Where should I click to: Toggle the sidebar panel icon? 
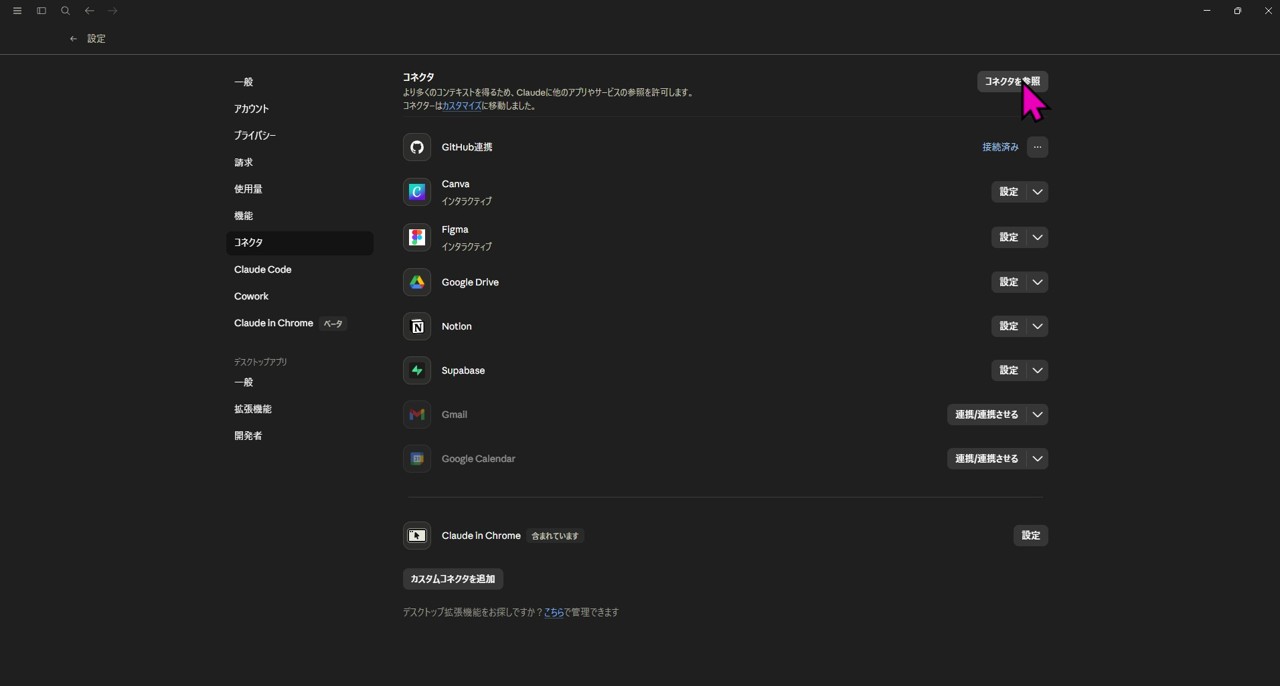(41, 11)
